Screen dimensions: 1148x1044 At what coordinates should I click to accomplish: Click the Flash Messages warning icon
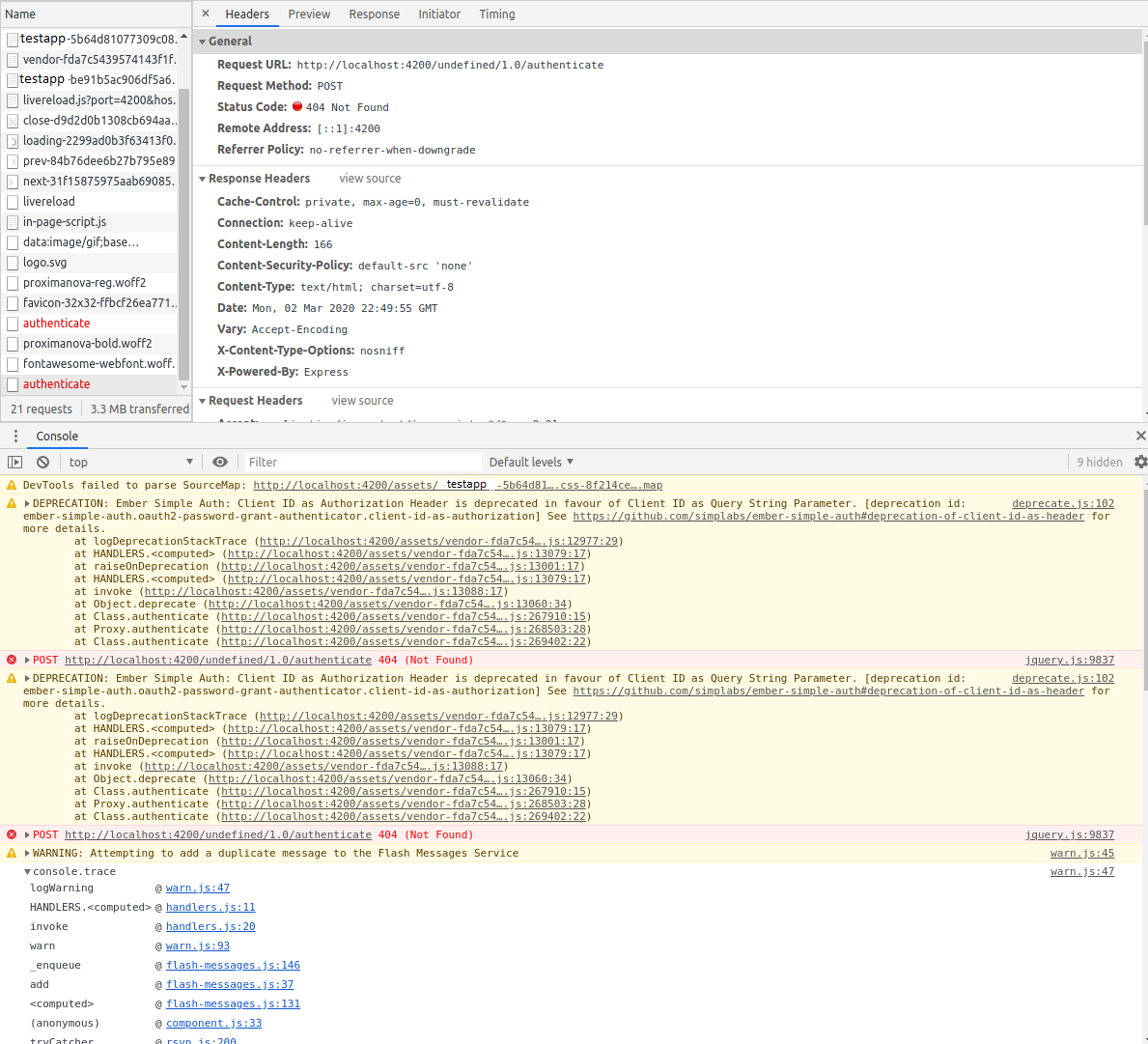(x=12, y=853)
